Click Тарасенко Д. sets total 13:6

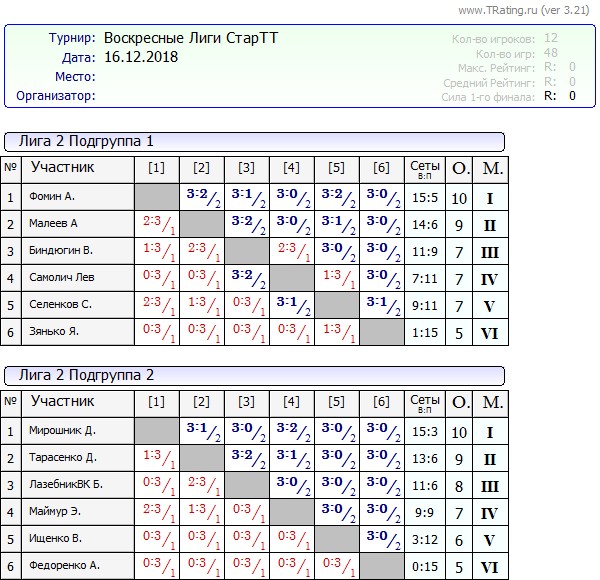pos(424,458)
